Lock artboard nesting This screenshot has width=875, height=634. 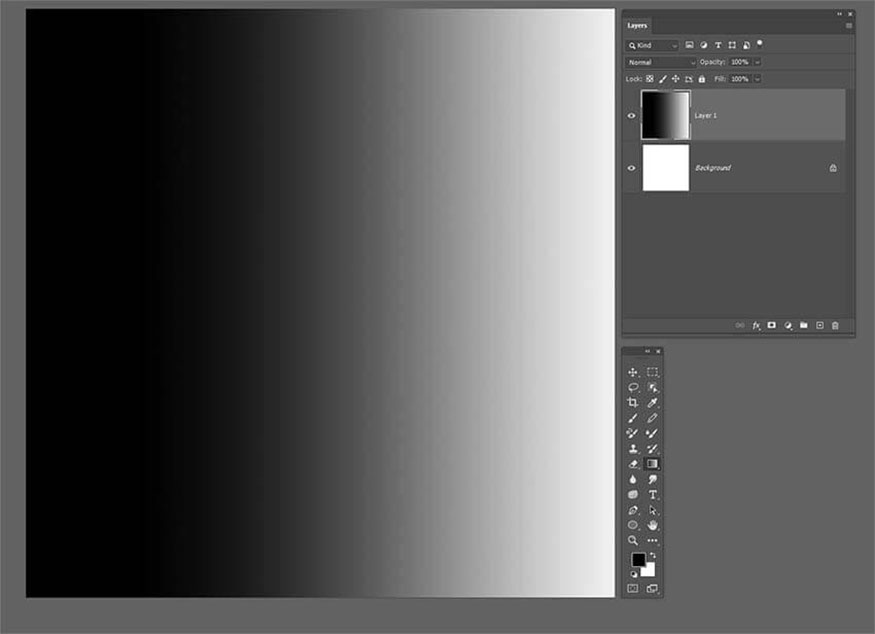(x=689, y=79)
